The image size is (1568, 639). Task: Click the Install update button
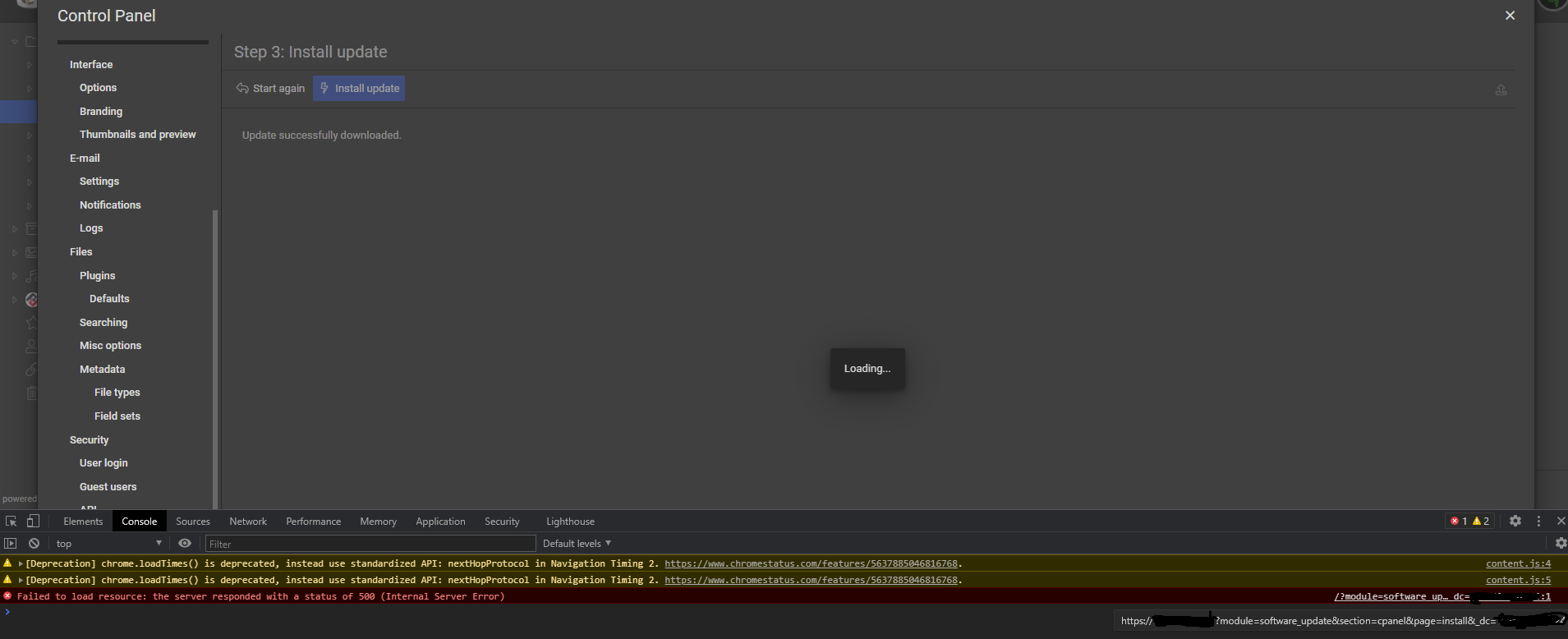tap(359, 89)
